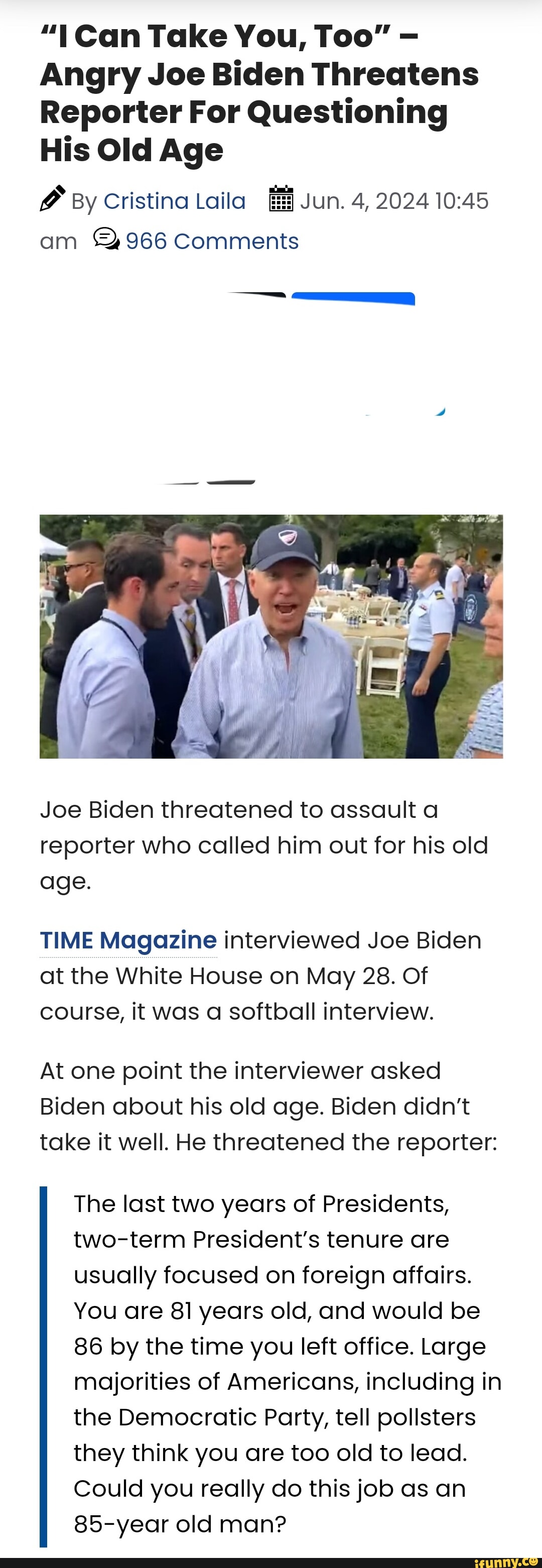Click the article headline about Joe Biden

point(259,93)
